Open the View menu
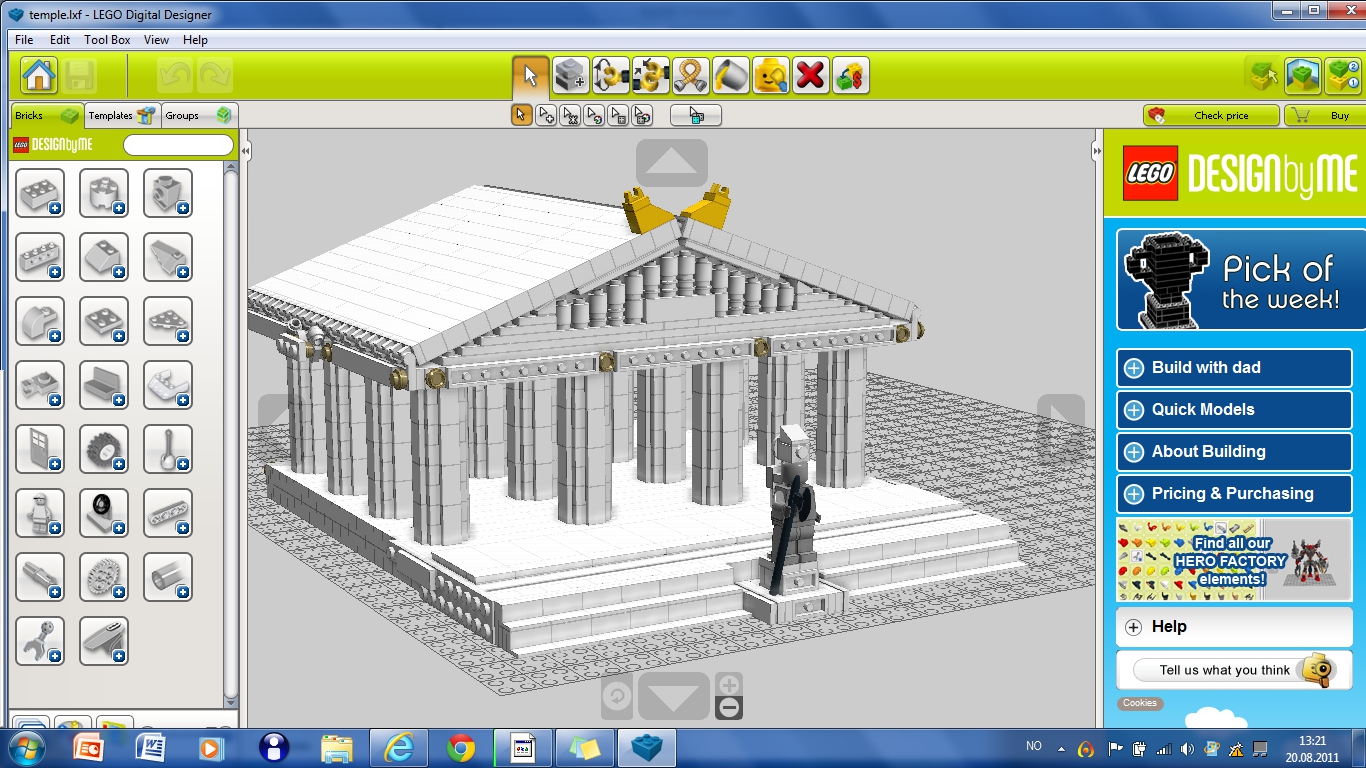Screen dimensions: 1366x768 coord(156,40)
